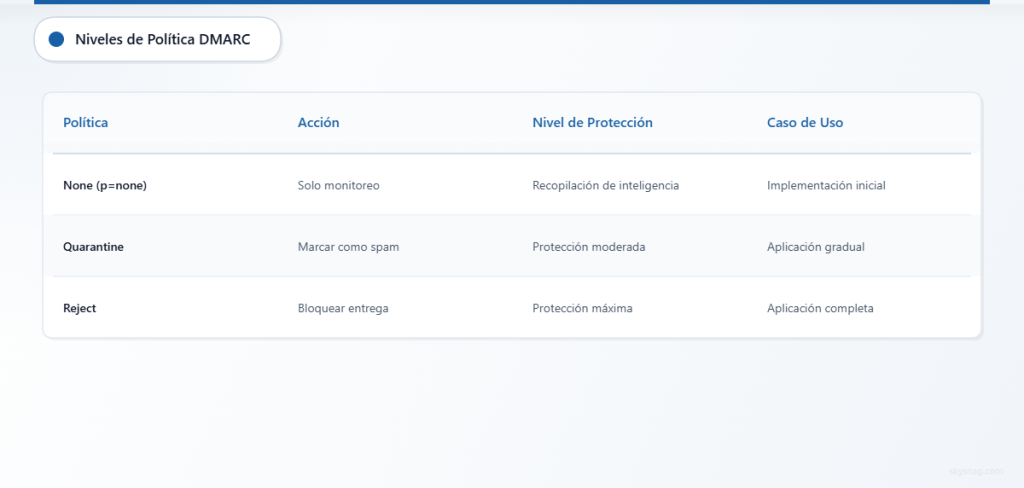Click the Quarantine policy cell
Screen dimensions: 1024x488
(x=93, y=247)
